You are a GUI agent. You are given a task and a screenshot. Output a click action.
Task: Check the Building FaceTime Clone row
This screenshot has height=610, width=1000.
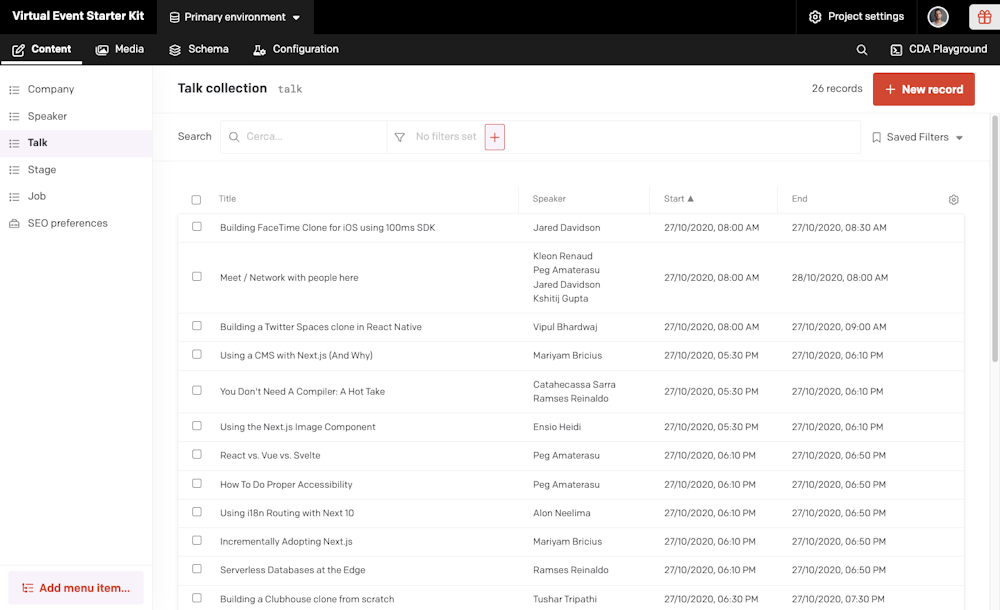(x=196, y=227)
